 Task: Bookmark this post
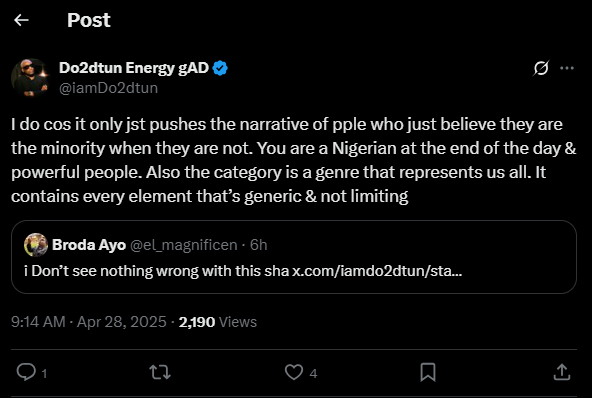point(428,372)
